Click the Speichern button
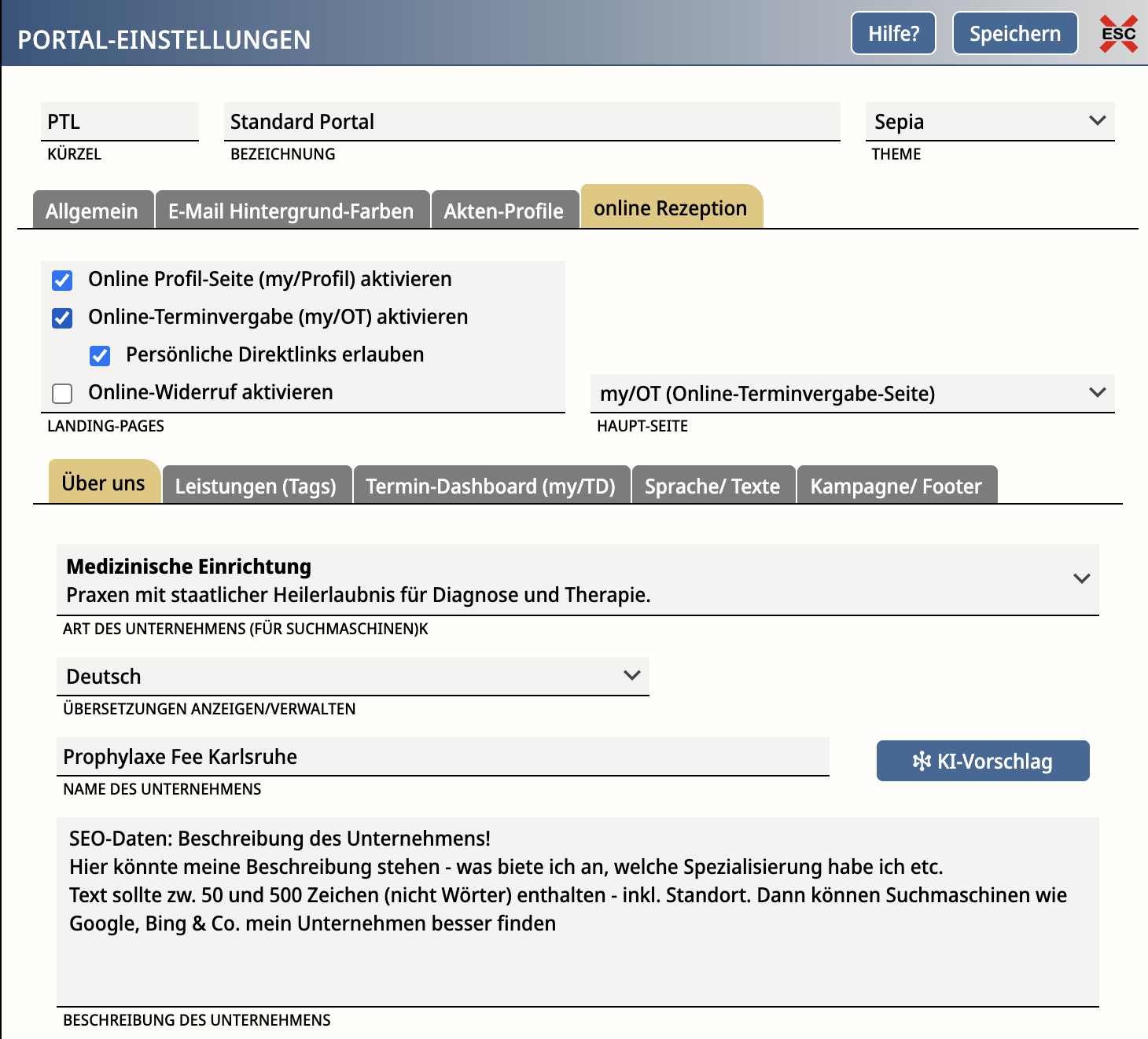This screenshot has width=1148, height=1039. pyautogui.click(x=1015, y=33)
